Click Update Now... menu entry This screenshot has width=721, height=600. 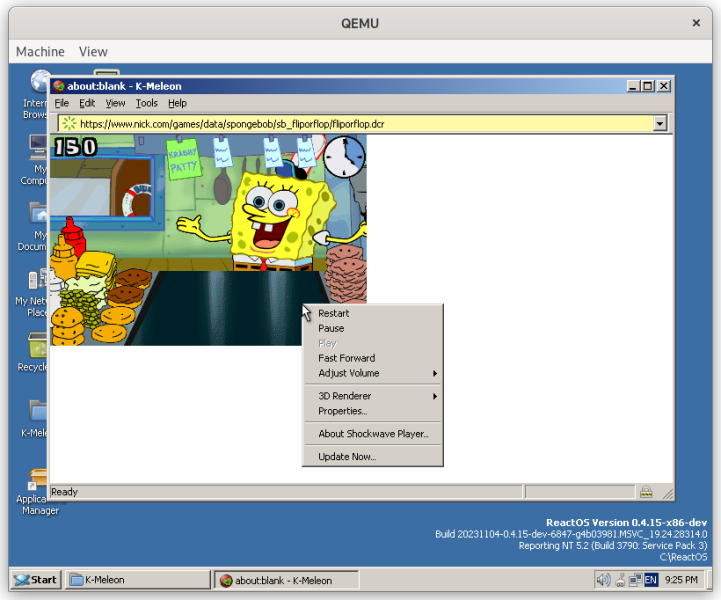tap(372, 457)
